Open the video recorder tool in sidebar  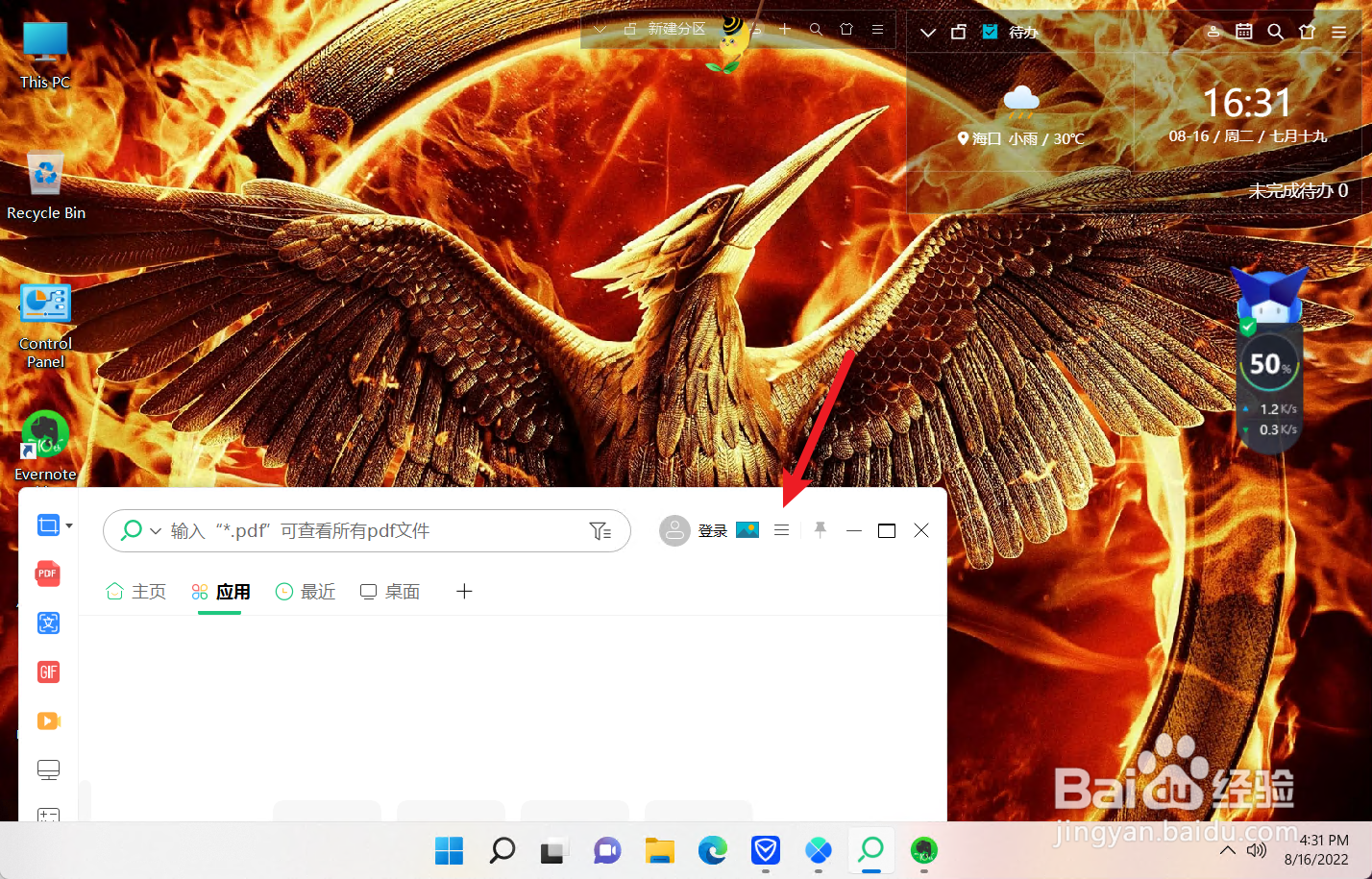pyautogui.click(x=48, y=720)
